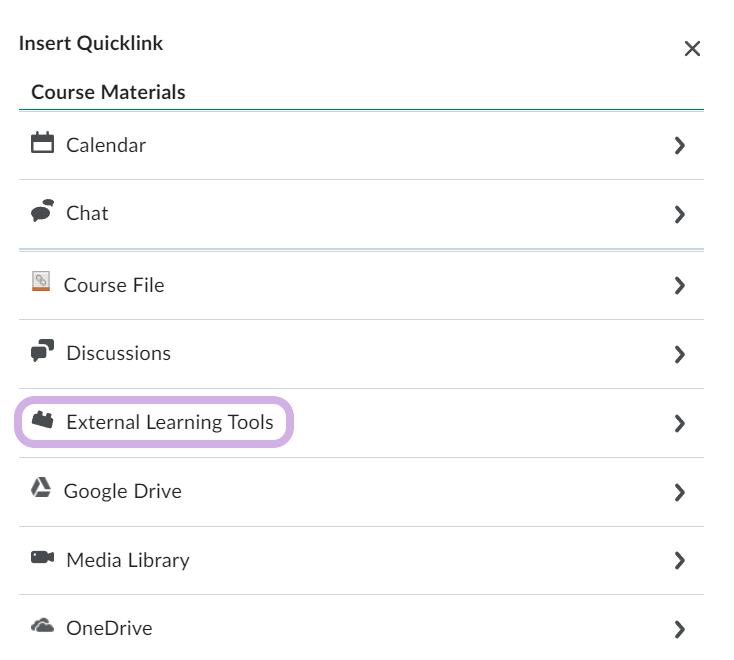The image size is (734, 660).
Task: Expand the Chat row chevron
Action: 680,214
